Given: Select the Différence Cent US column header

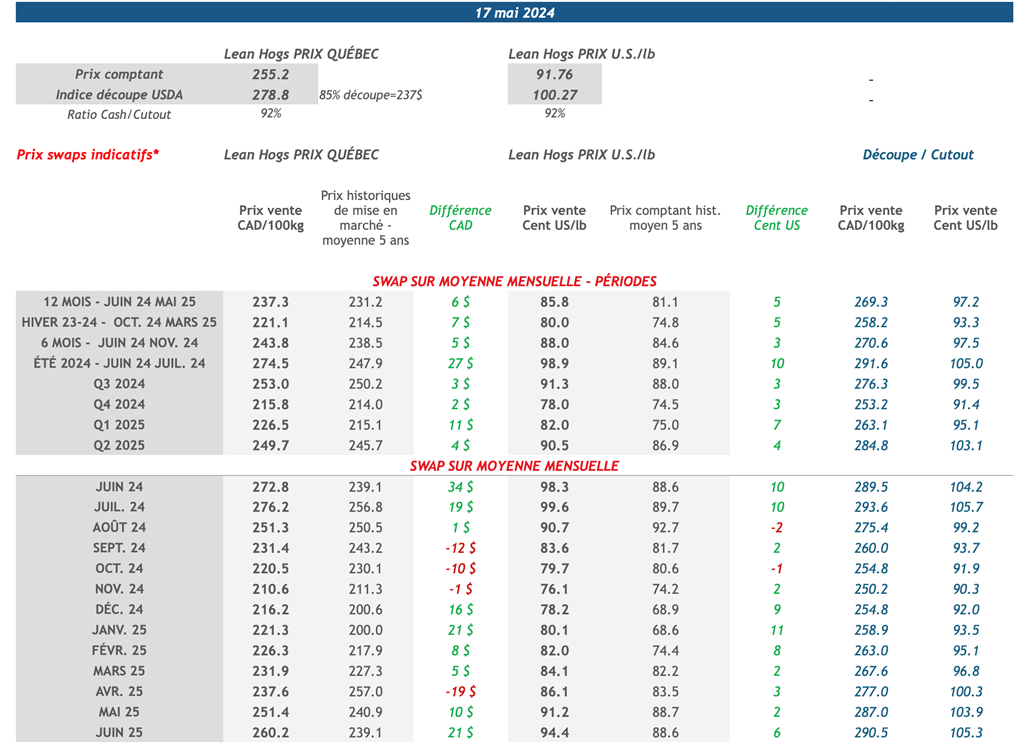Looking at the screenshot, I should (776, 218).
